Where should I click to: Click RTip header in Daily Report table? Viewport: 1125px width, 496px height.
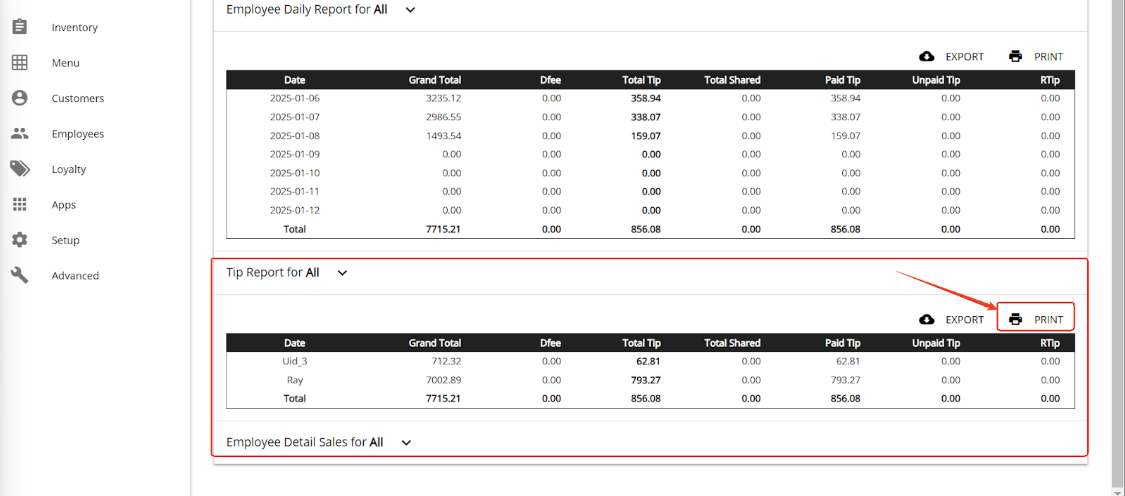[x=1050, y=80]
